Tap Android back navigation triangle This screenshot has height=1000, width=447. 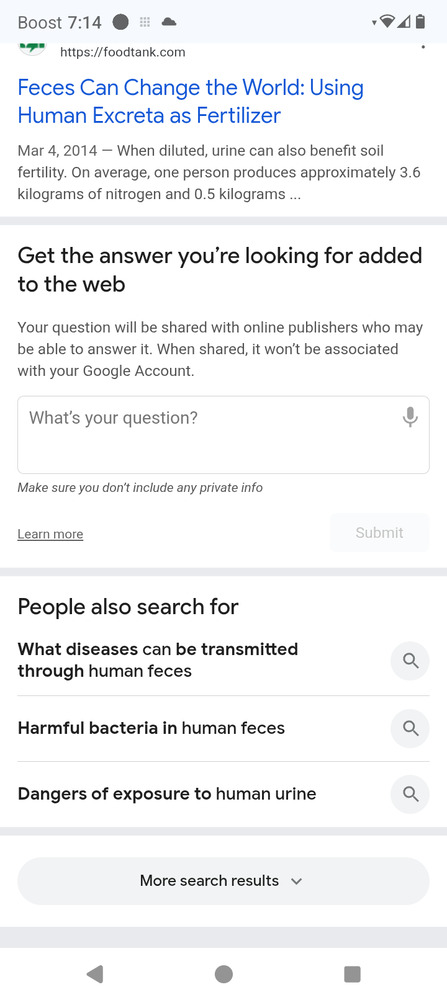click(94, 974)
